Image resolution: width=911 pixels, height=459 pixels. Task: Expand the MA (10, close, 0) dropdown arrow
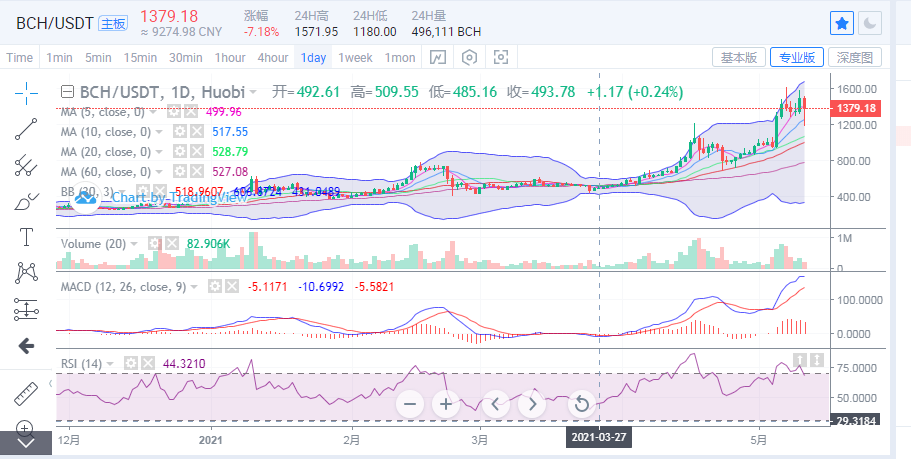160,132
